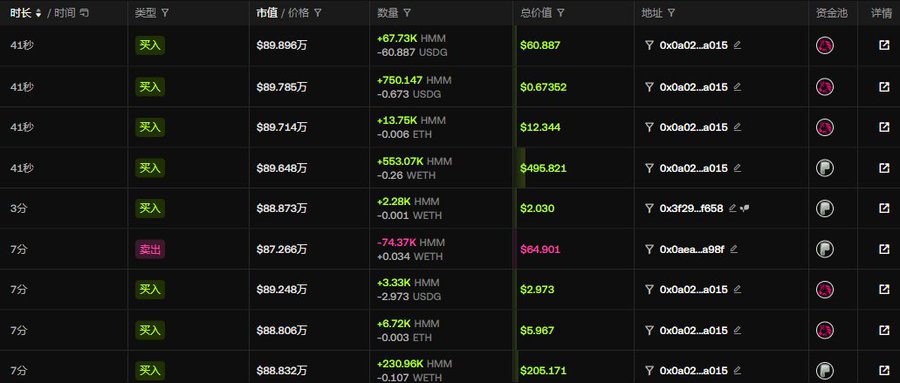Click the +553.07K HMM amount
This screenshot has width=900, height=383.
pyautogui.click(x=414, y=161)
